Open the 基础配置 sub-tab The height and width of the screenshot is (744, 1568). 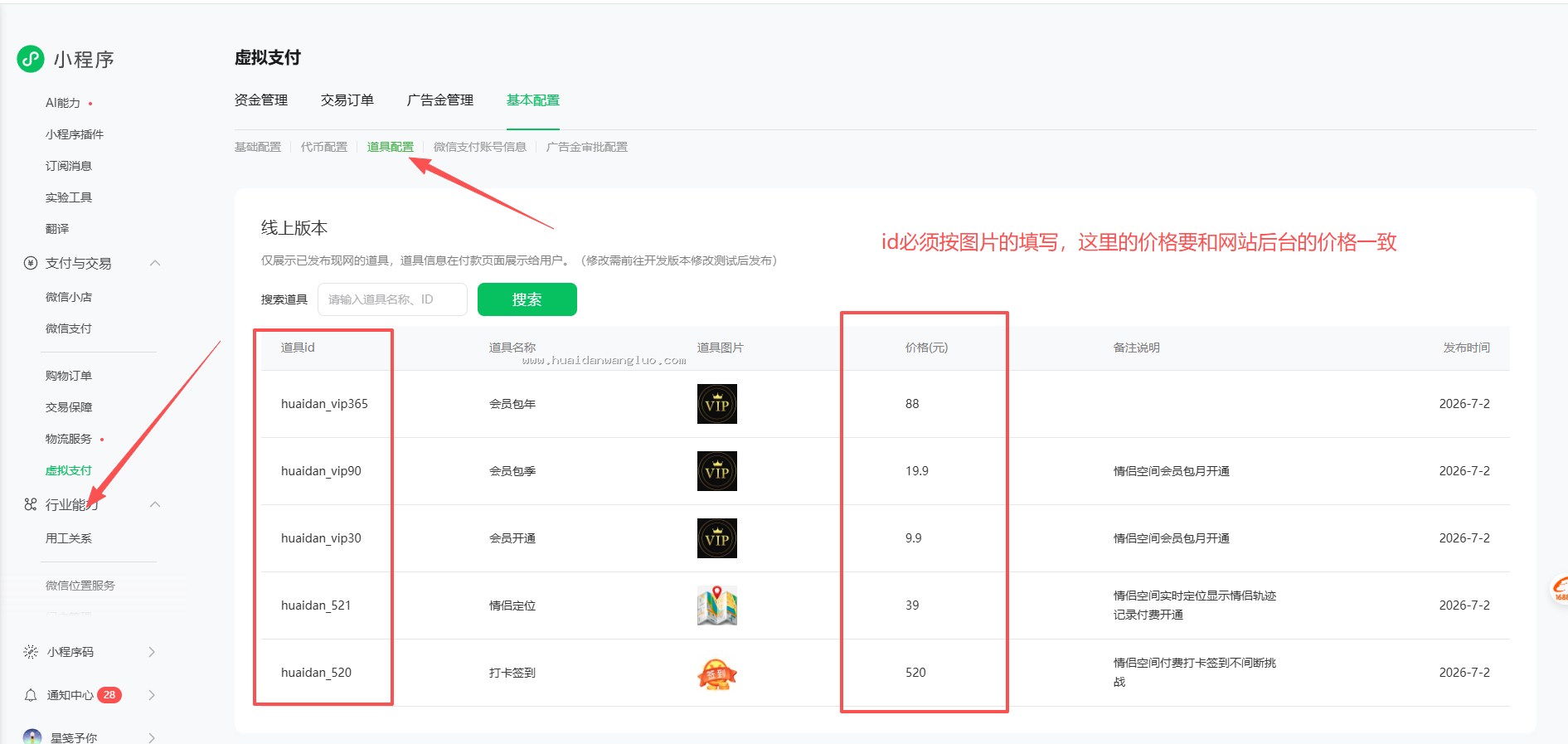click(x=258, y=147)
